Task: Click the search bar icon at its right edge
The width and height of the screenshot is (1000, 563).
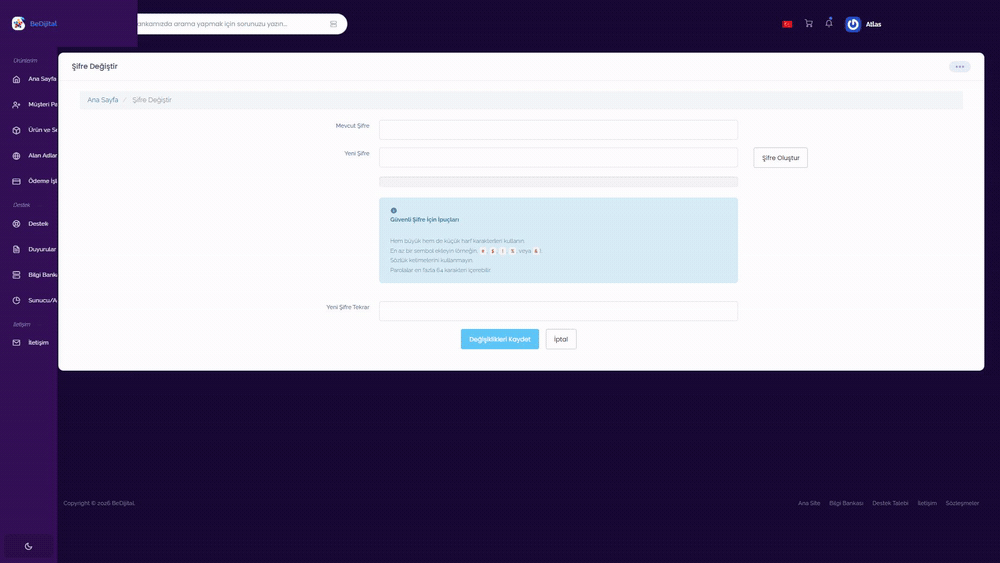Action: click(334, 24)
